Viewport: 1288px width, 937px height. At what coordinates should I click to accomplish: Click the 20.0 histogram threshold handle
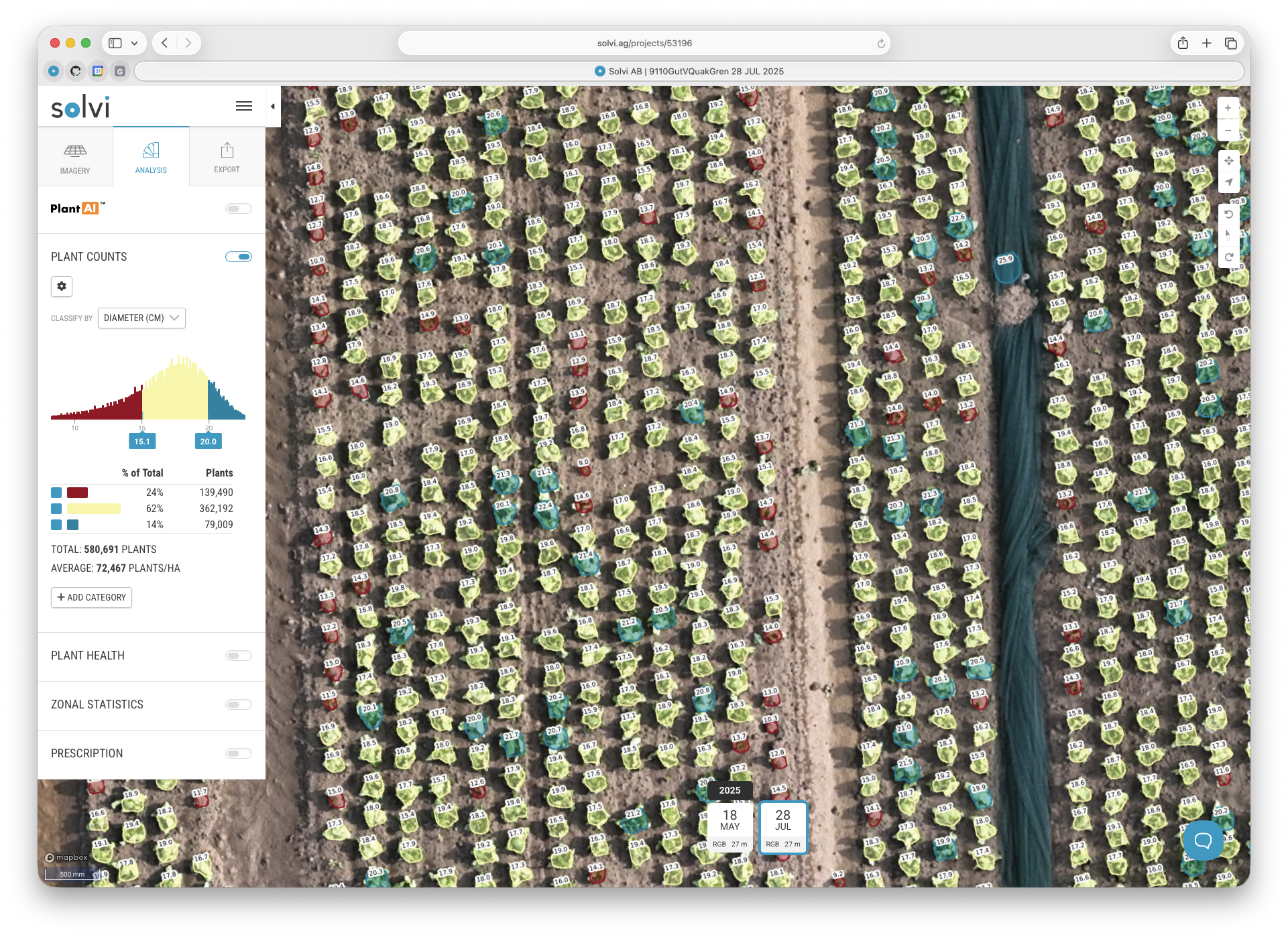tap(208, 441)
